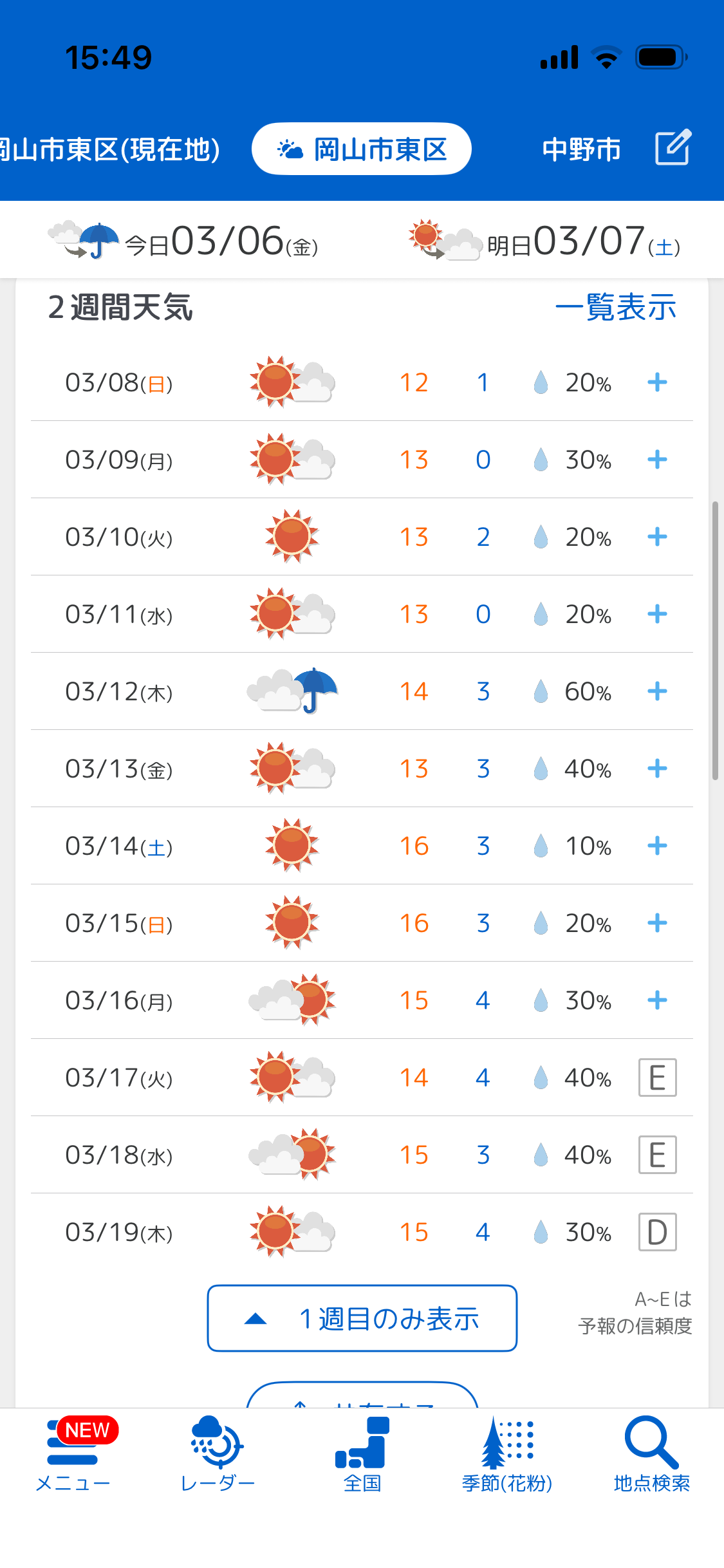The width and height of the screenshot is (724, 1568).
Task: Collapse to week one only (1週目のみ表示)
Action: (362, 1318)
